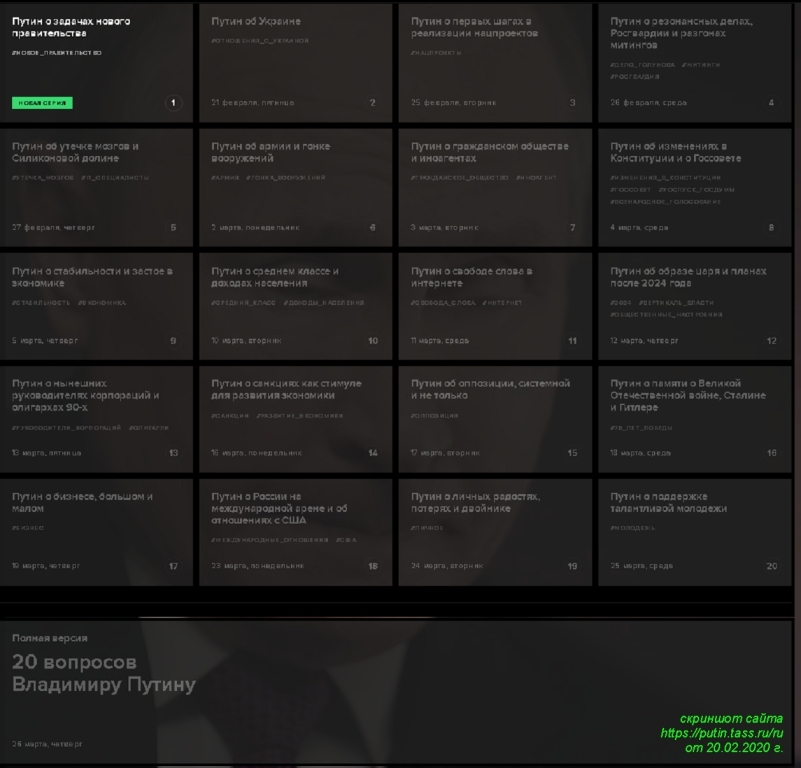Screen dimensions: 801x768
Task: Open "Путин о поддержке талантливой молодежи"
Action: (668, 502)
